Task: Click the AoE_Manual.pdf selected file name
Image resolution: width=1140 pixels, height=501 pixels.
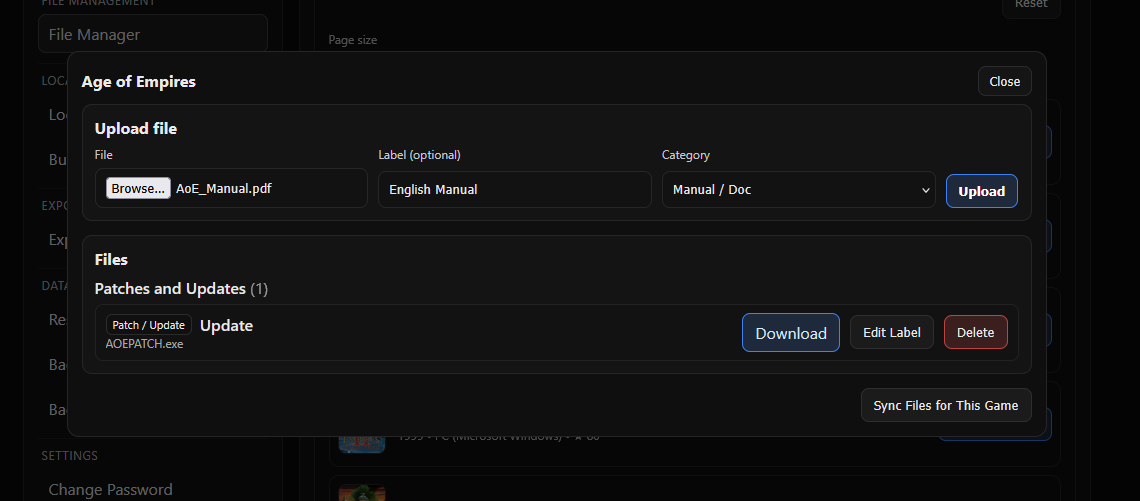Action: pyautogui.click(x=226, y=188)
